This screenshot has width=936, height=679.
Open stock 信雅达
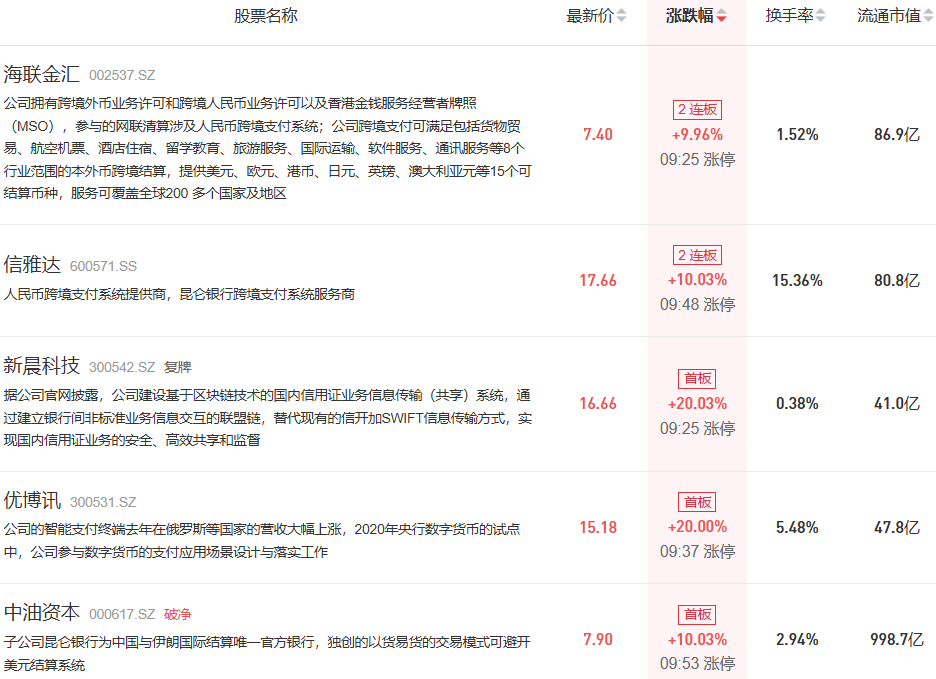click(x=32, y=265)
